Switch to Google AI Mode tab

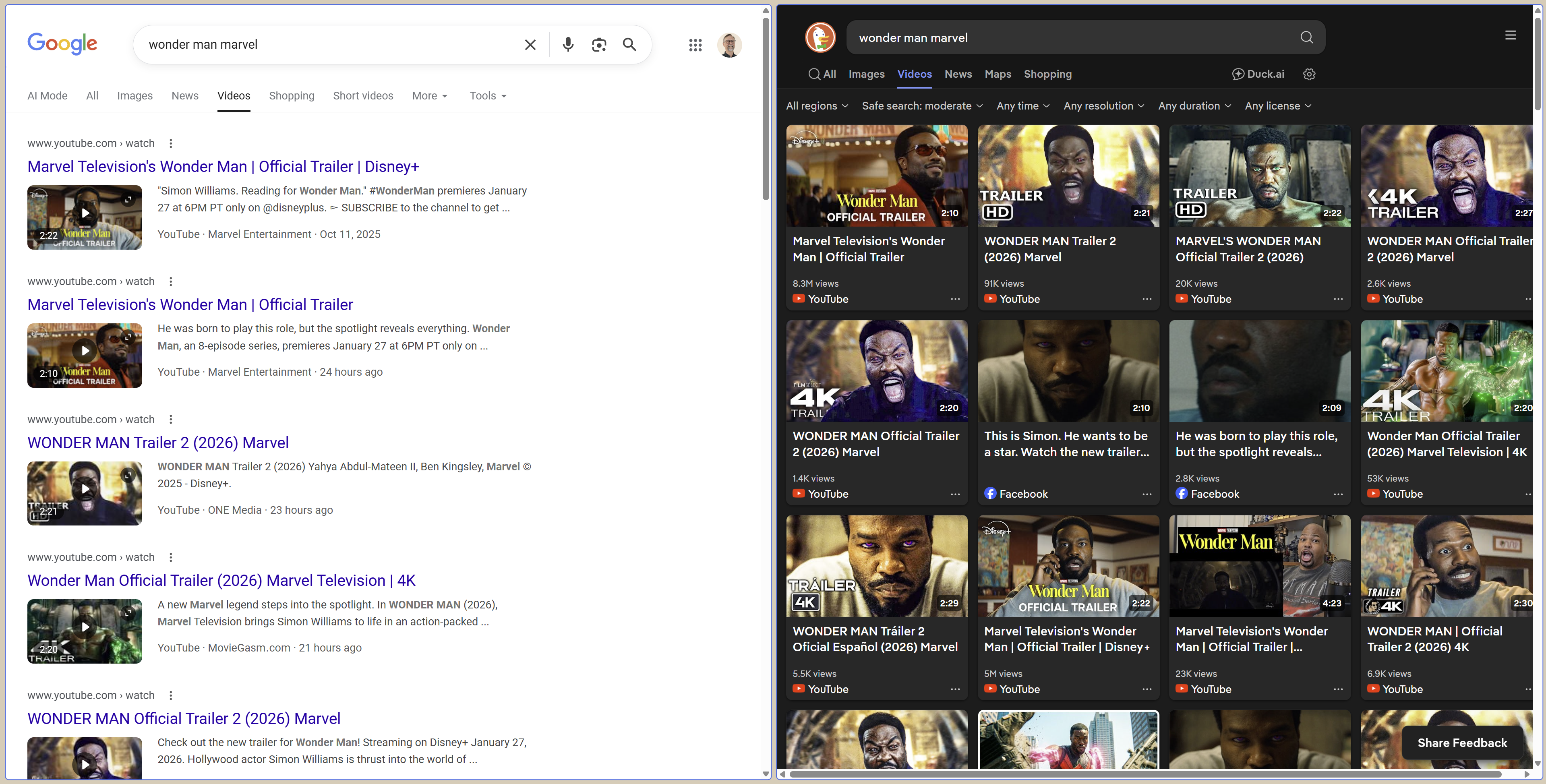pos(48,95)
